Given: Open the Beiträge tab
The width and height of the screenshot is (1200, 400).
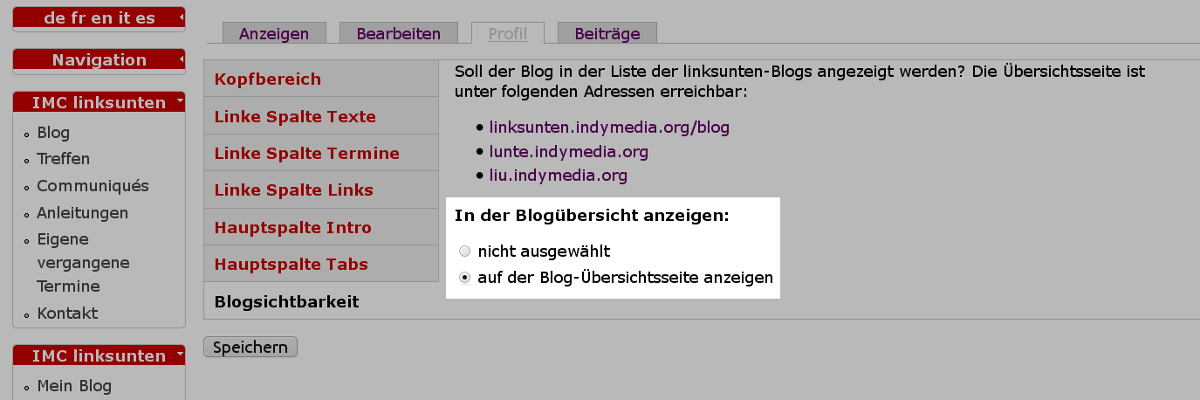Looking at the screenshot, I should point(607,34).
